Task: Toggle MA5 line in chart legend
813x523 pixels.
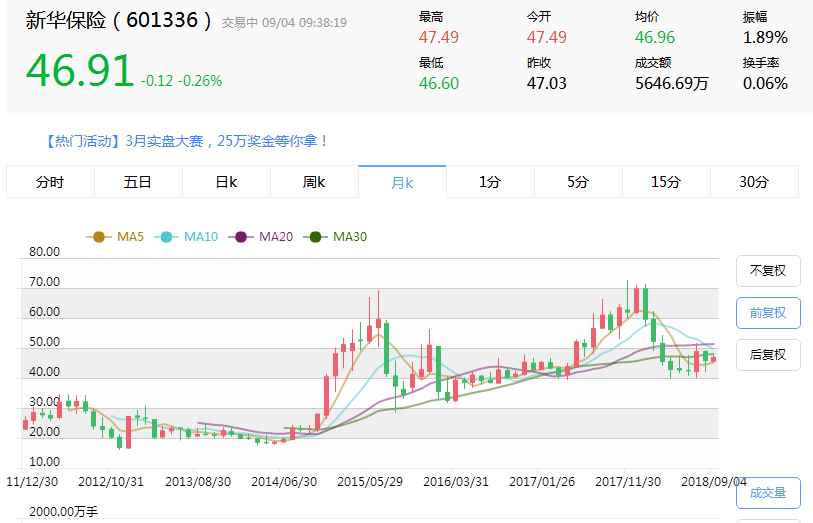Action: pos(118,237)
